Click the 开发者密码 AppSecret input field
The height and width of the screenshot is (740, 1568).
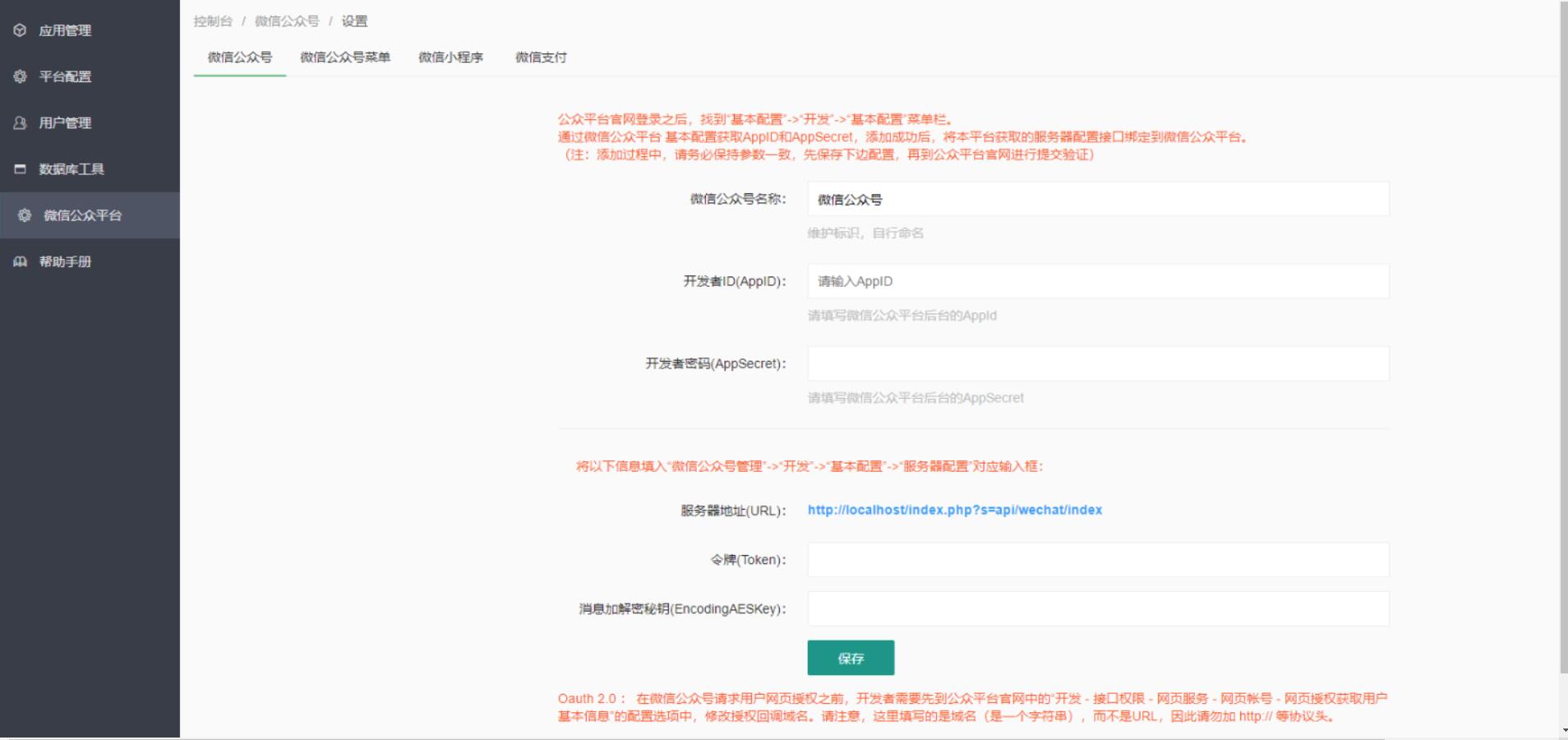[1098, 363]
